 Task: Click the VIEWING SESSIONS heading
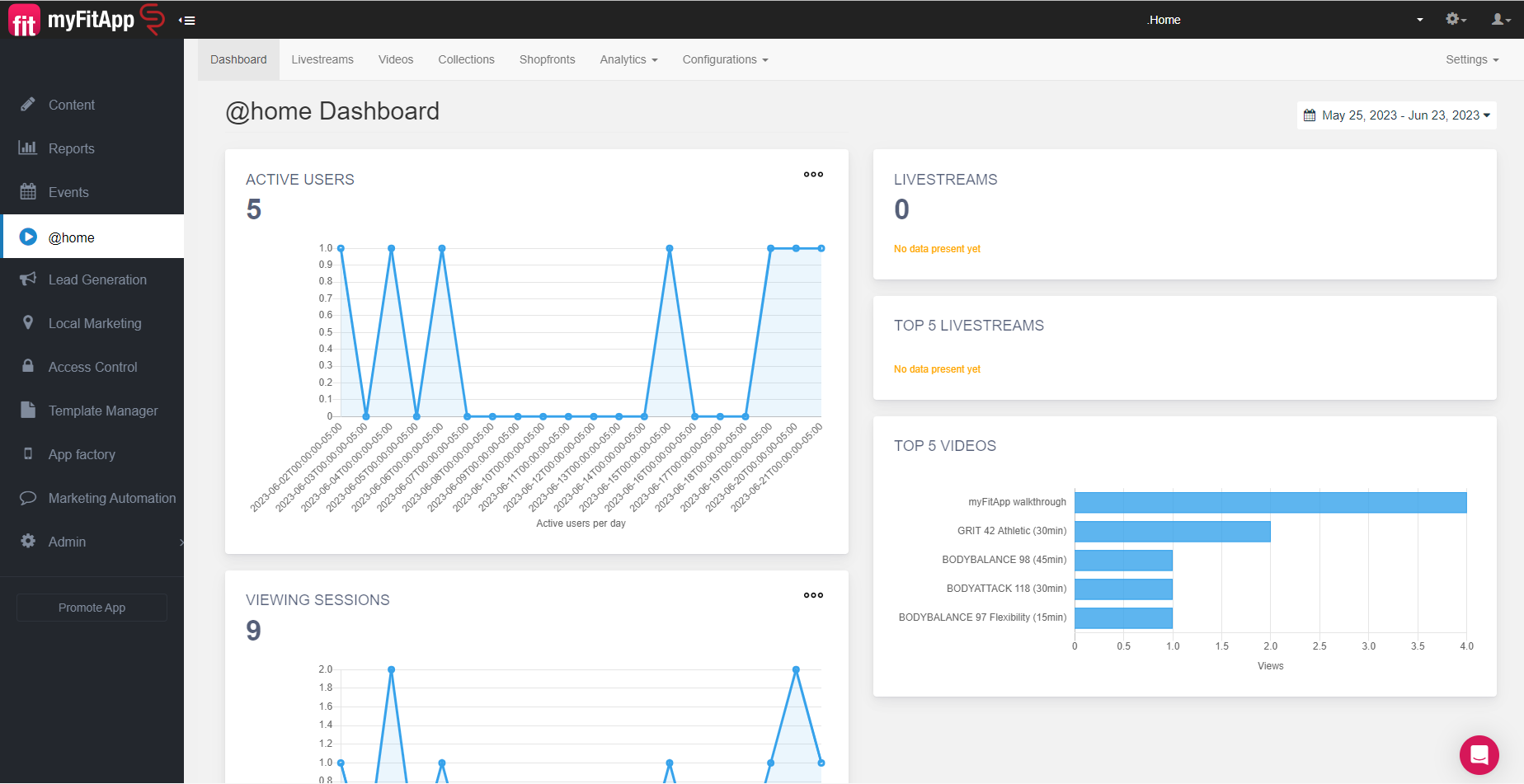pyautogui.click(x=317, y=600)
